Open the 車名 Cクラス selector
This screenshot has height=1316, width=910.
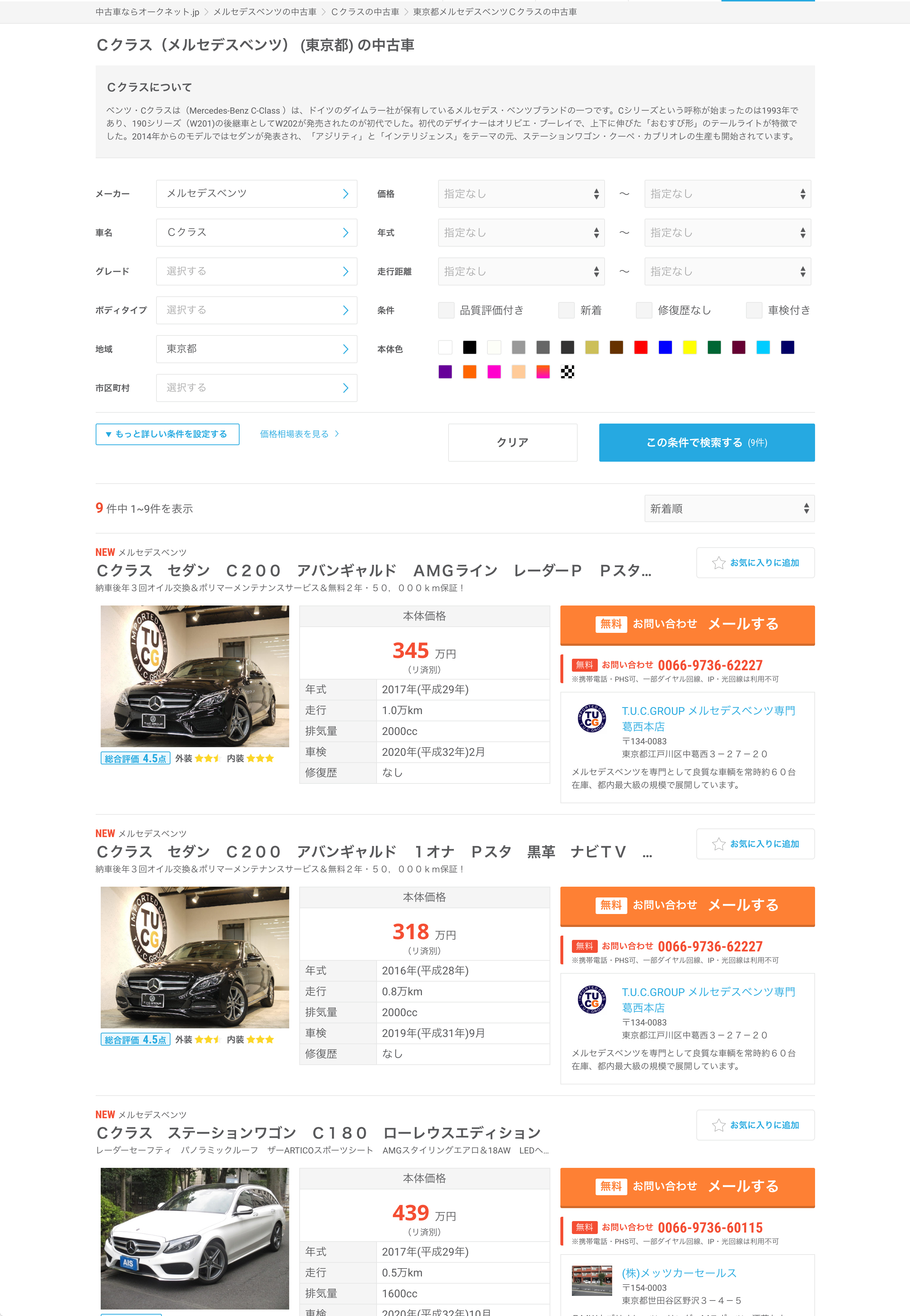[x=256, y=233]
